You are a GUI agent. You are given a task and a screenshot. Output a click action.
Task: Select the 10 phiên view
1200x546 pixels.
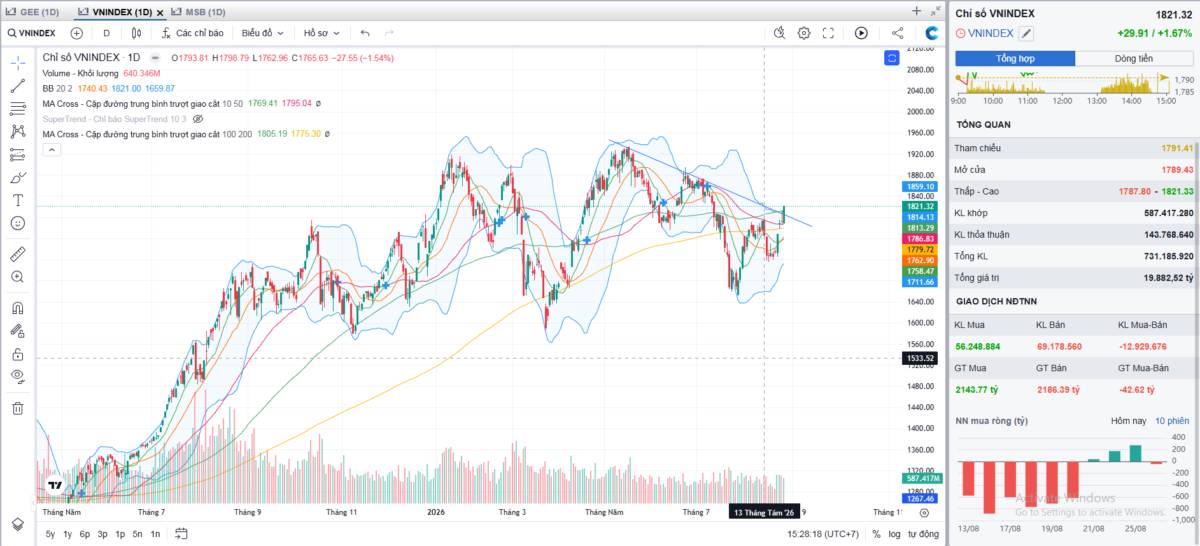pos(1172,421)
